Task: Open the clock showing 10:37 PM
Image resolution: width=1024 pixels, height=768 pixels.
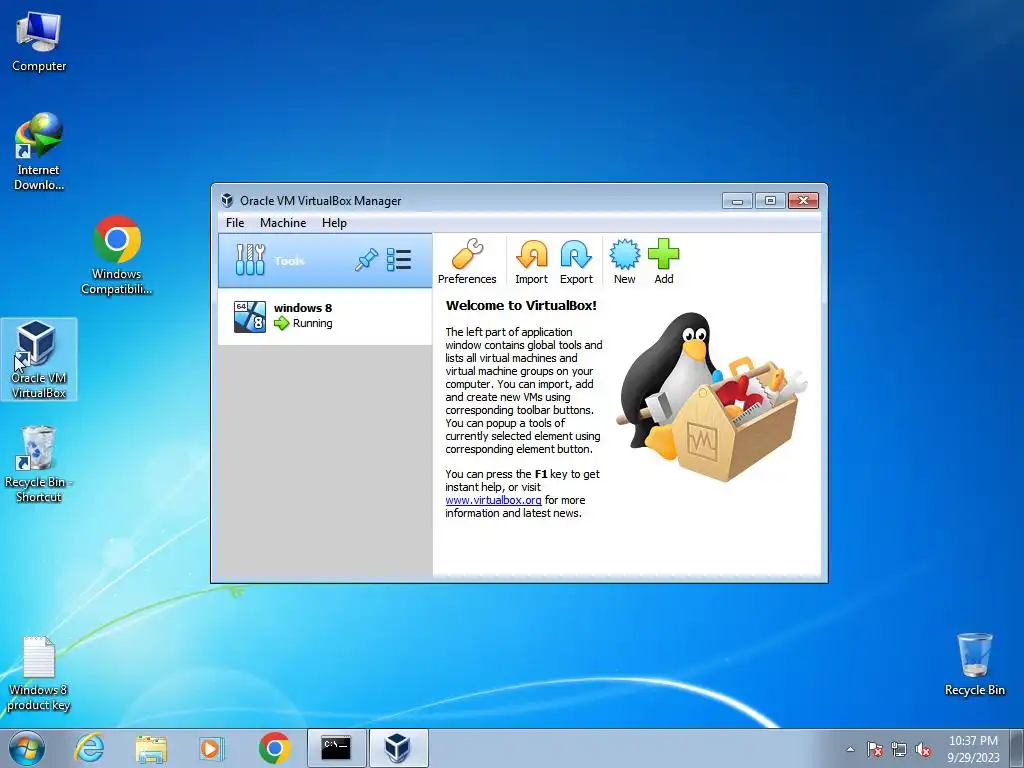Action: [x=973, y=749]
